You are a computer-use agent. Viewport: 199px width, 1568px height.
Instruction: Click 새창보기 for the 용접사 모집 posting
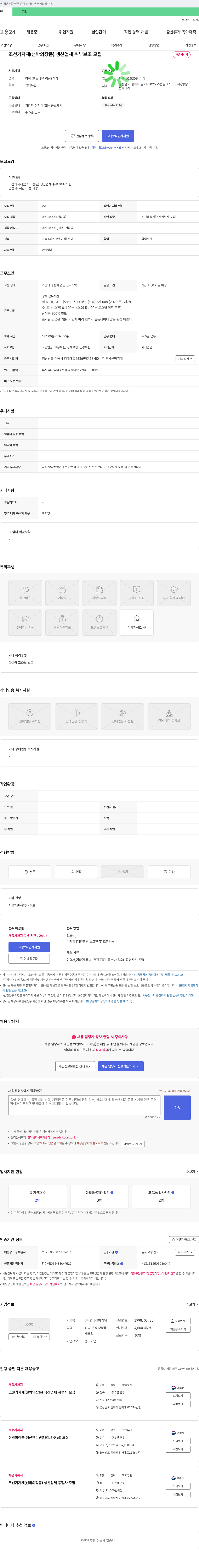(178, 1494)
